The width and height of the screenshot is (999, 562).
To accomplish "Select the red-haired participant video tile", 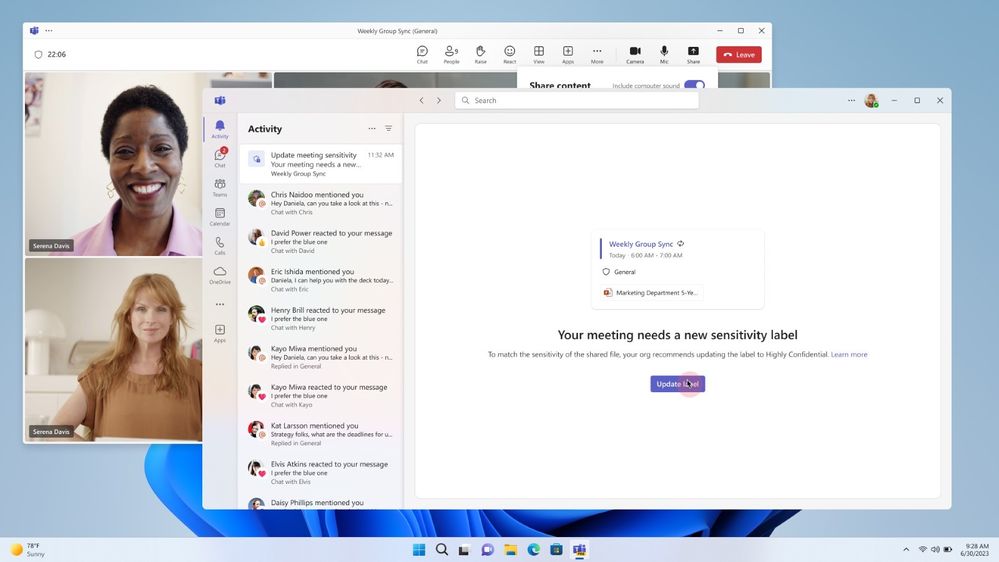I will [x=113, y=350].
